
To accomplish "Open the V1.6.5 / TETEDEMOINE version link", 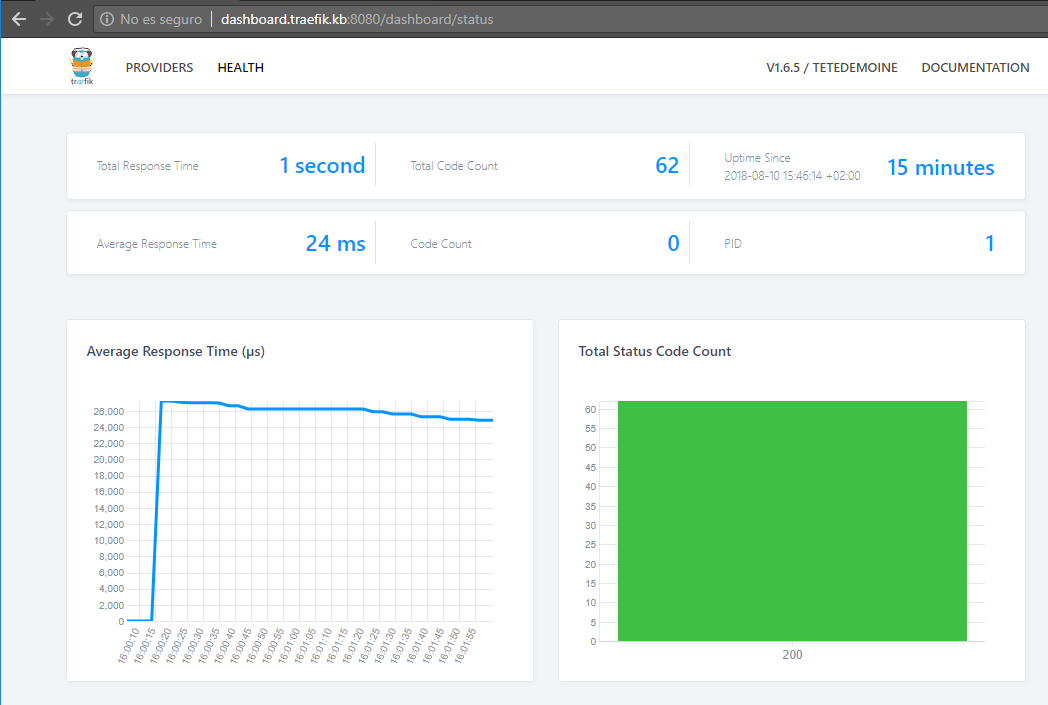I will point(831,67).
